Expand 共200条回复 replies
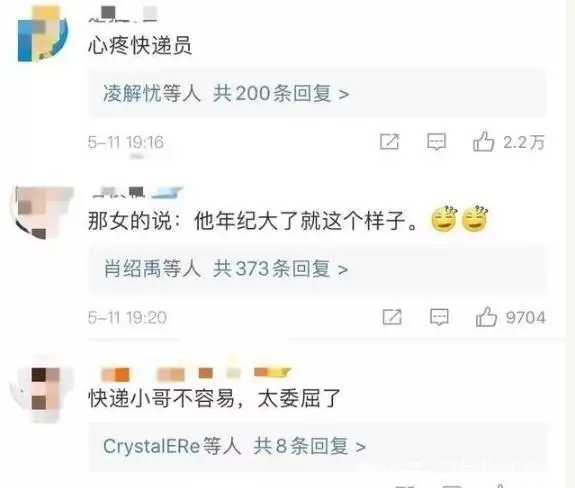Viewport: 575px width, 488px height. coord(281,93)
